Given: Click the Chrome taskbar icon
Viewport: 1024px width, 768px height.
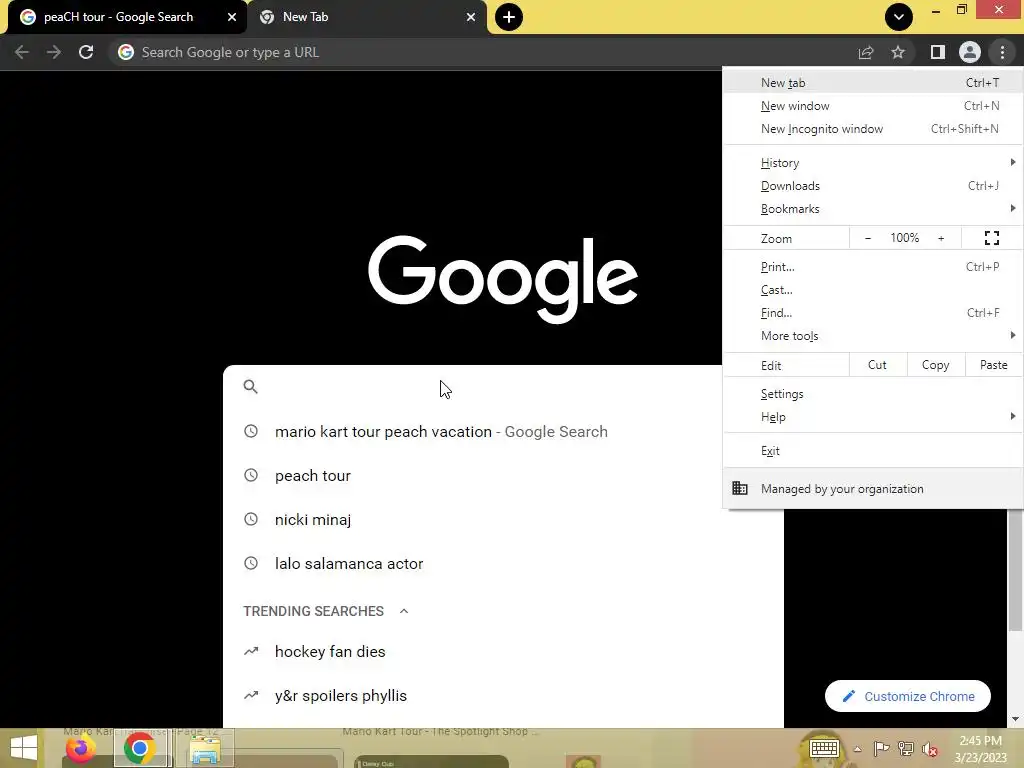Looking at the screenshot, I should pos(139,748).
